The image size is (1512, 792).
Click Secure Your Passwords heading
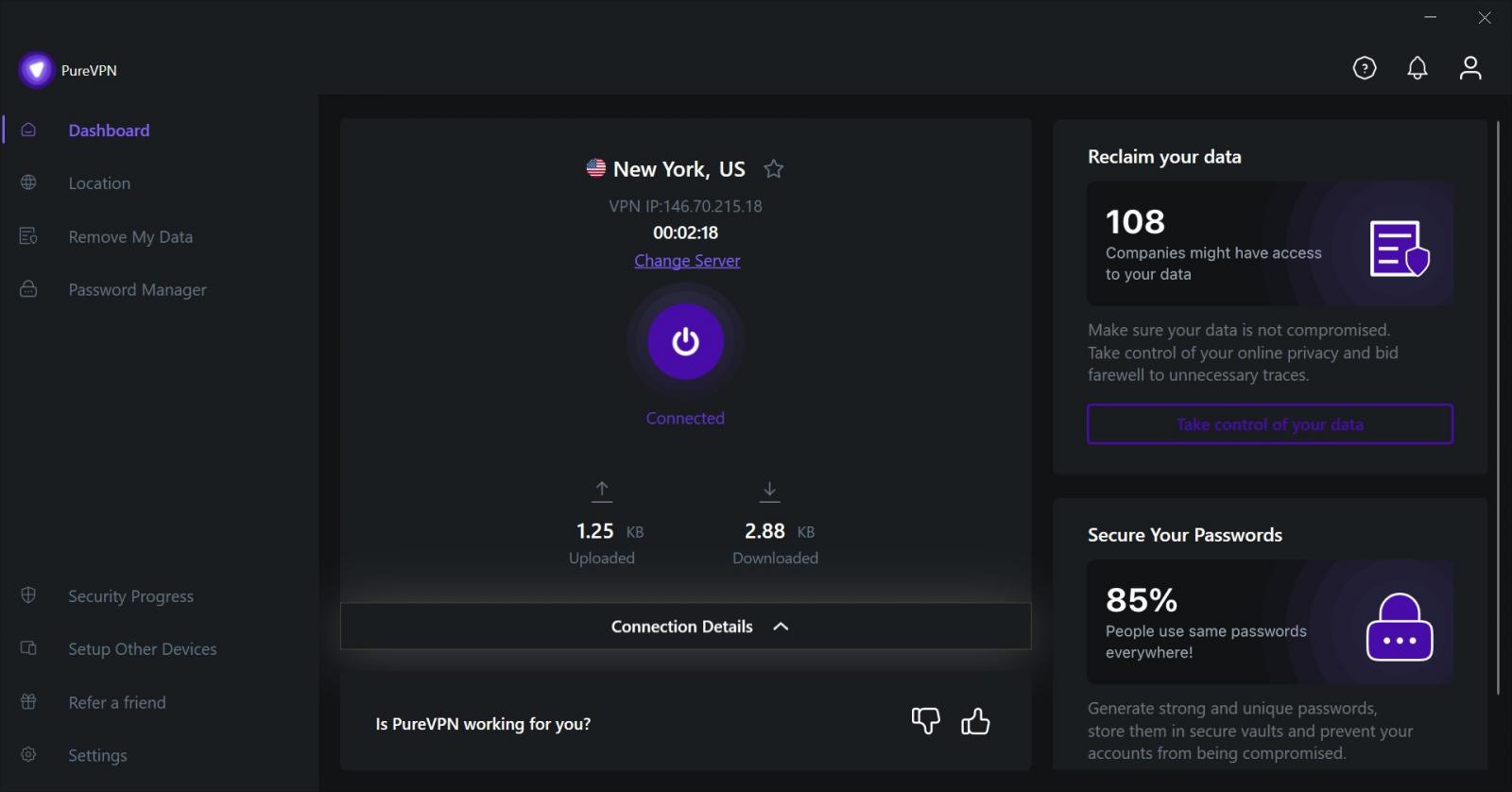click(1185, 535)
